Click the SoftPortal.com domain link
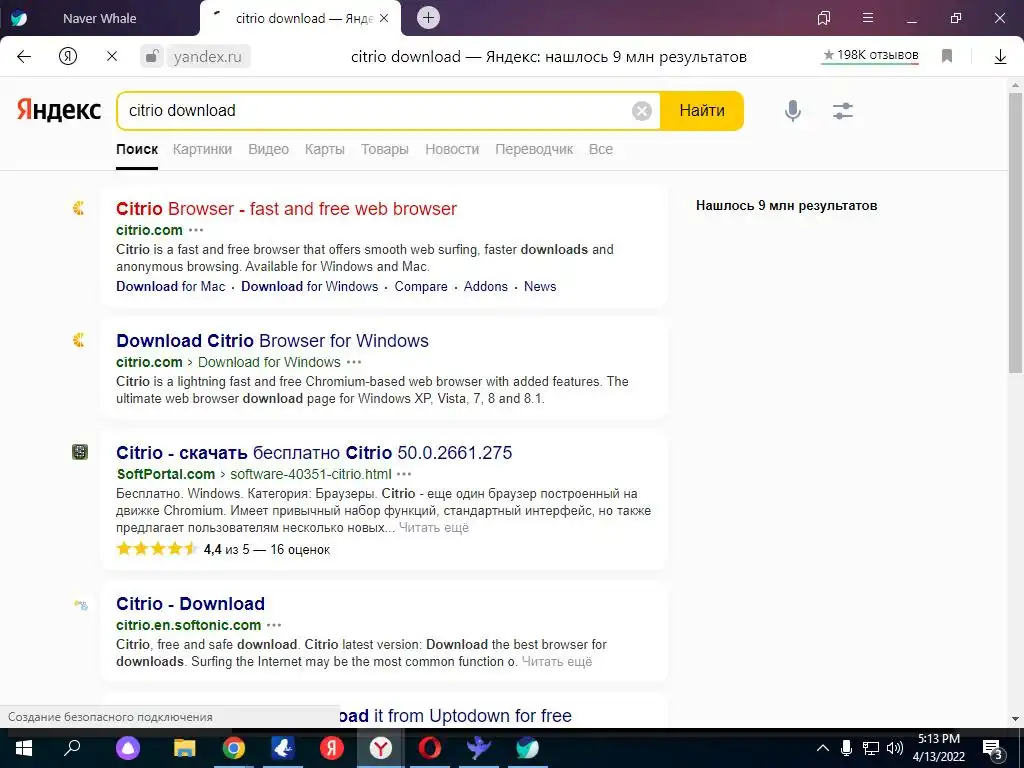1024x768 pixels. click(165, 474)
